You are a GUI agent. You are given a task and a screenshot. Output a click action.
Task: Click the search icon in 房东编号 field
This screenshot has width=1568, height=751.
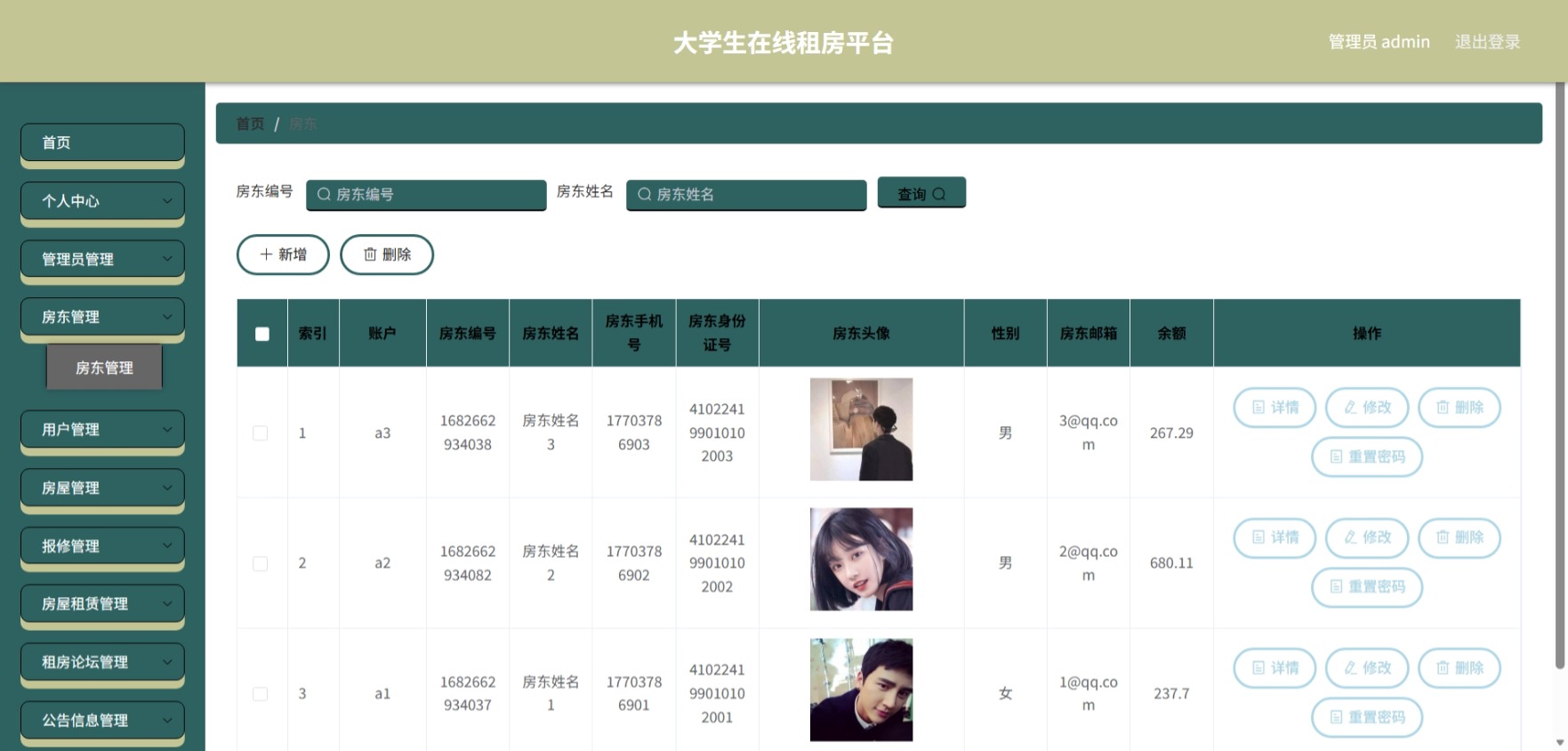click(x=324, y=194)
